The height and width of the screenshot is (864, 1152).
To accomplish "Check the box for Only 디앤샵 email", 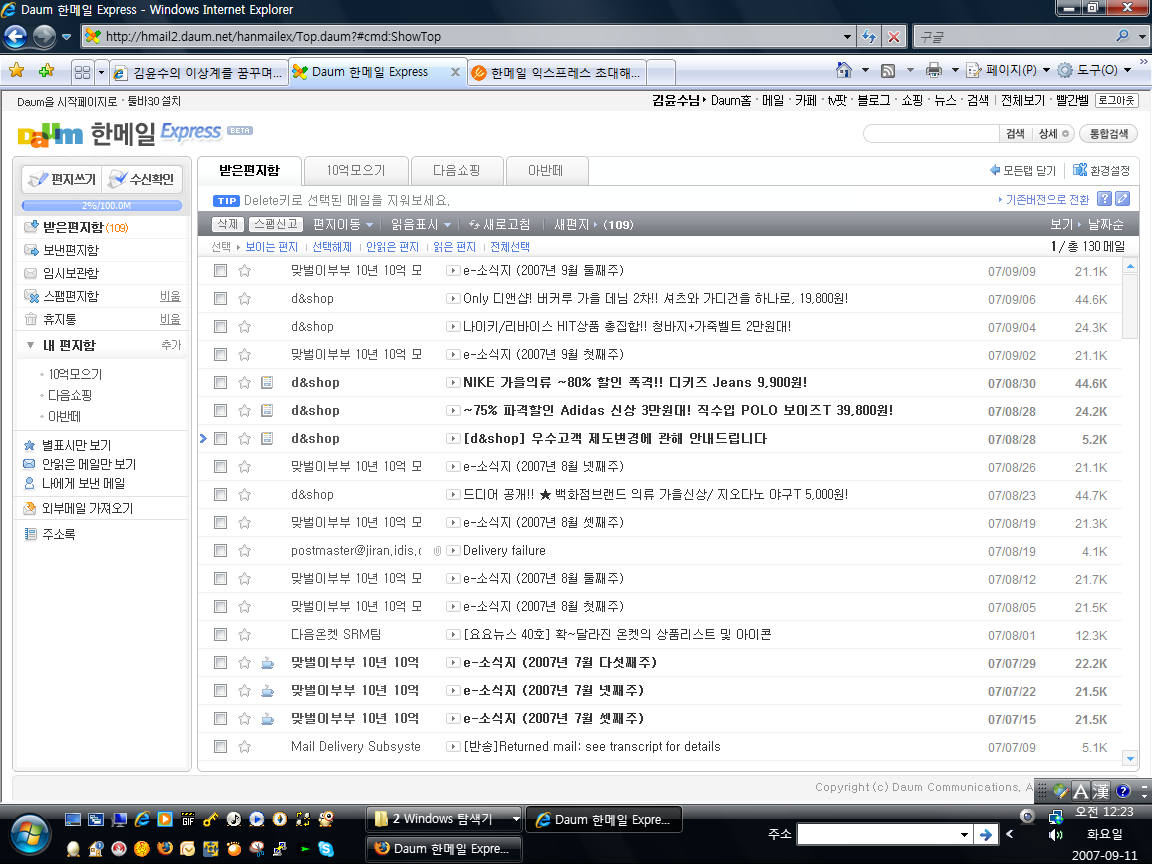I will (220, 298).
